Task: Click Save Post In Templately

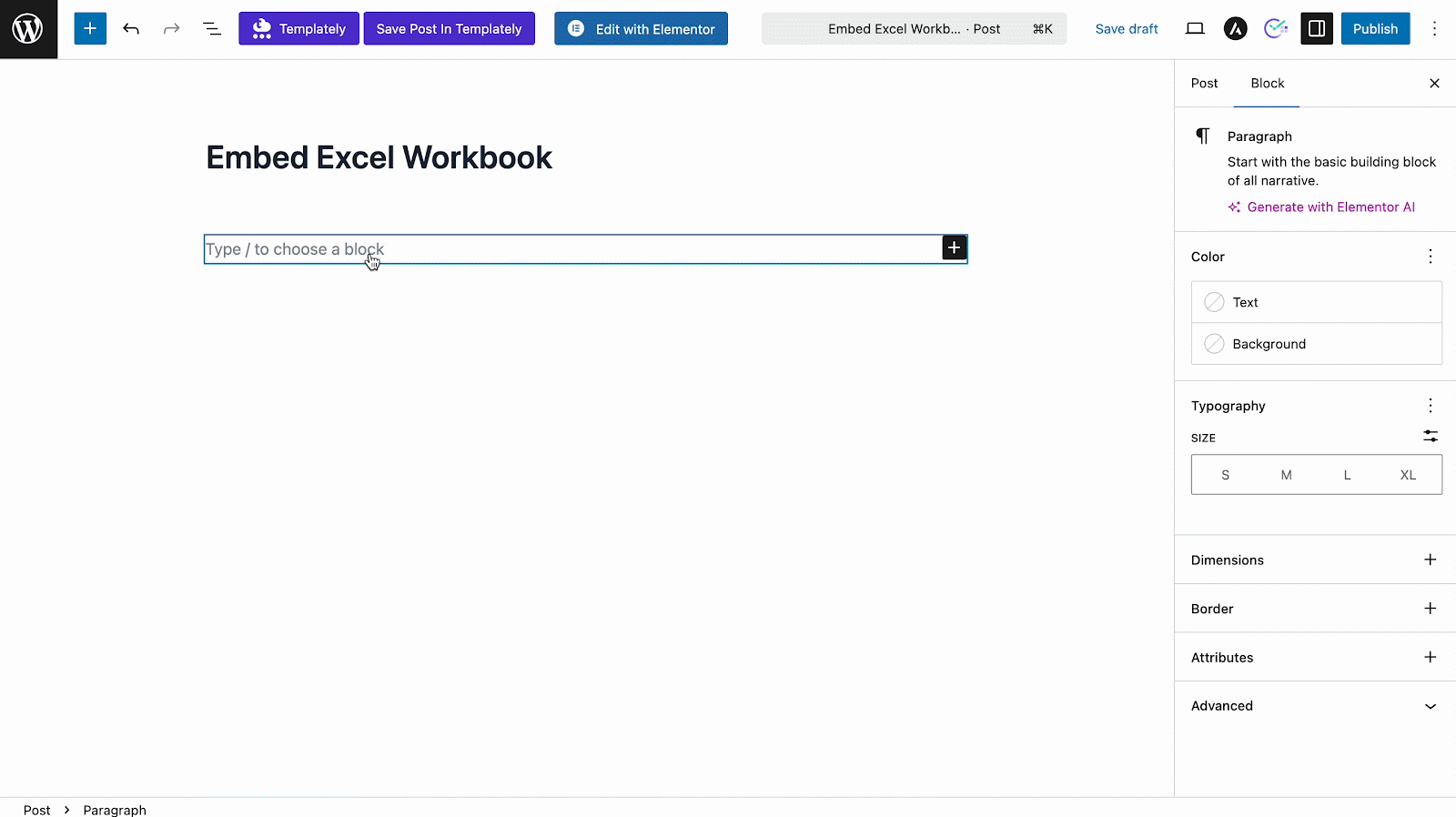Action: click(x=449, y=29)
